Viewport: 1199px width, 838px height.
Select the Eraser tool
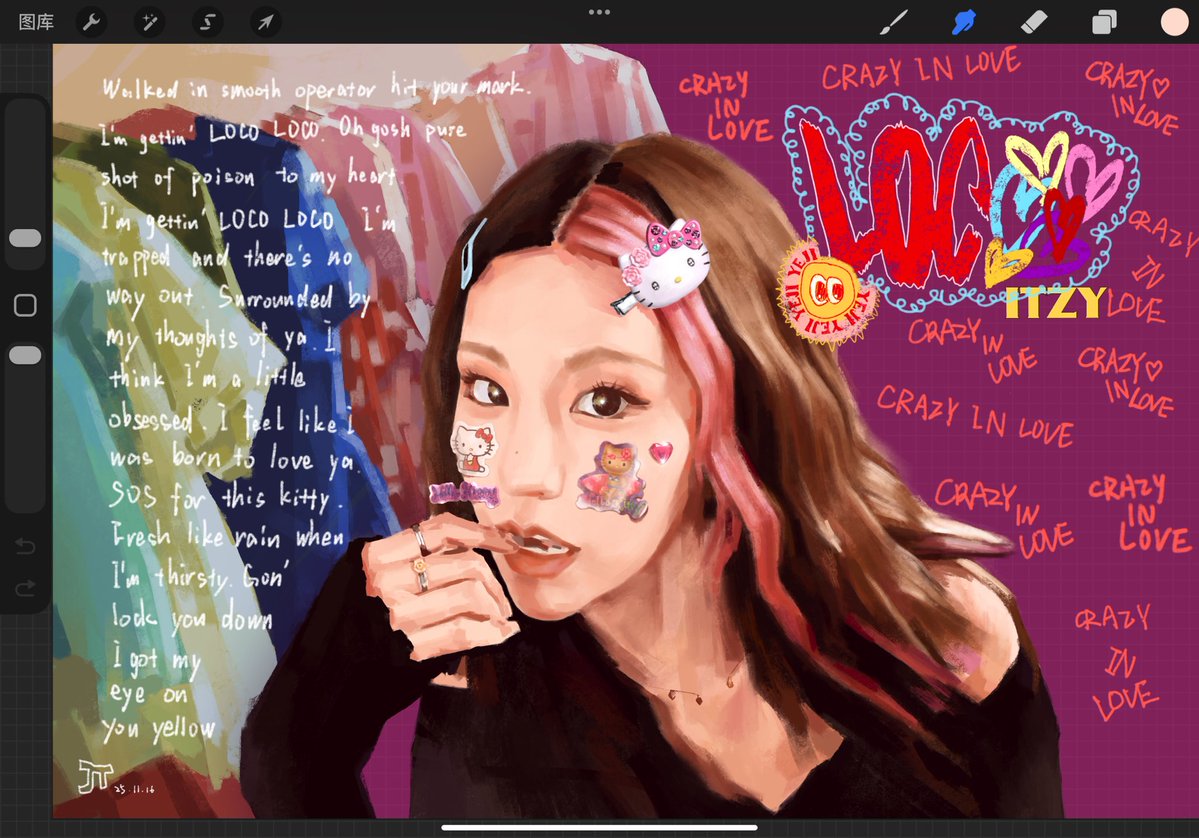point(1034,22)
